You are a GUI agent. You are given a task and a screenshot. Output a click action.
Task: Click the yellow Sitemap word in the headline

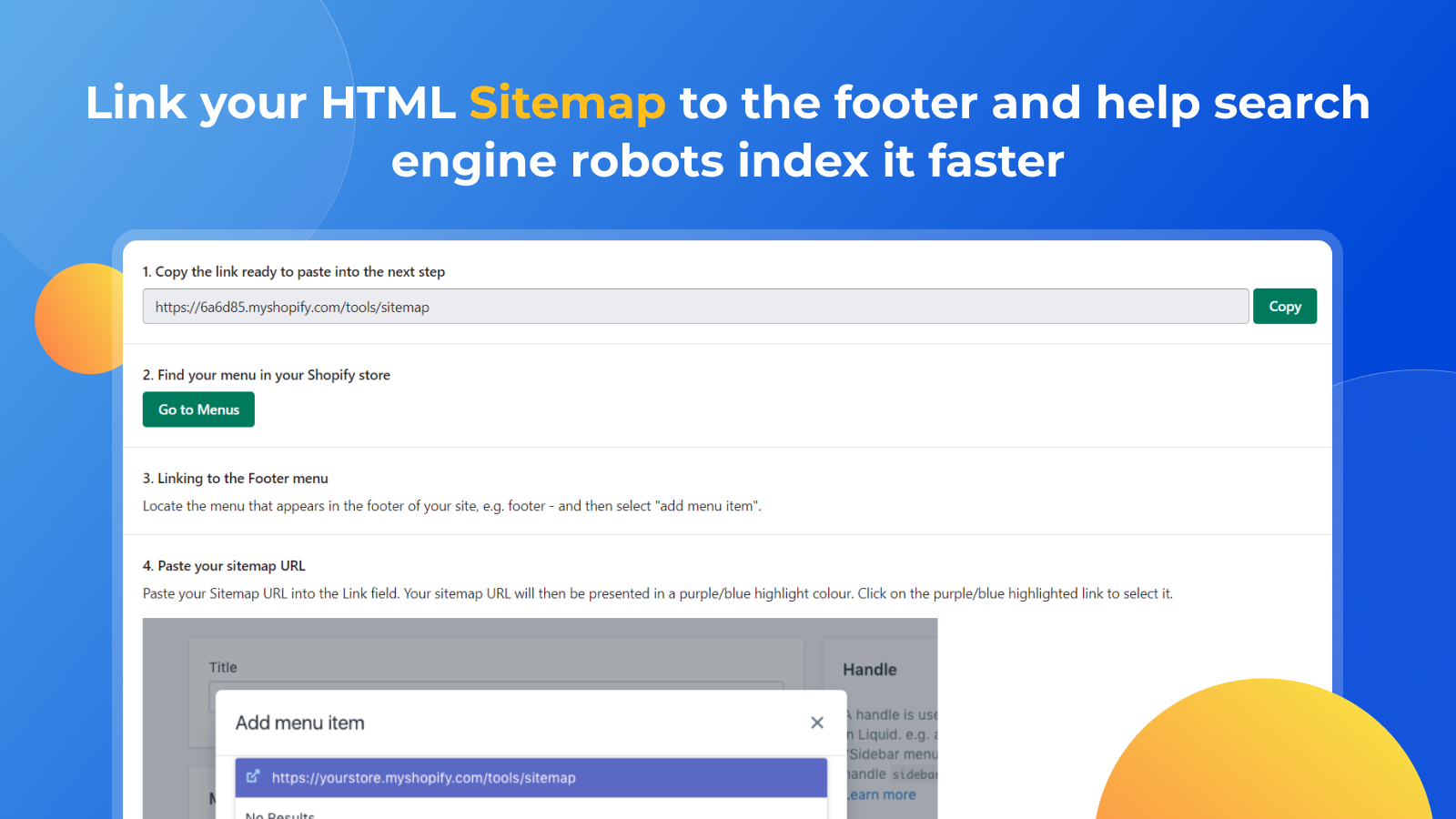pyautogui.click(x=566, y=103)
